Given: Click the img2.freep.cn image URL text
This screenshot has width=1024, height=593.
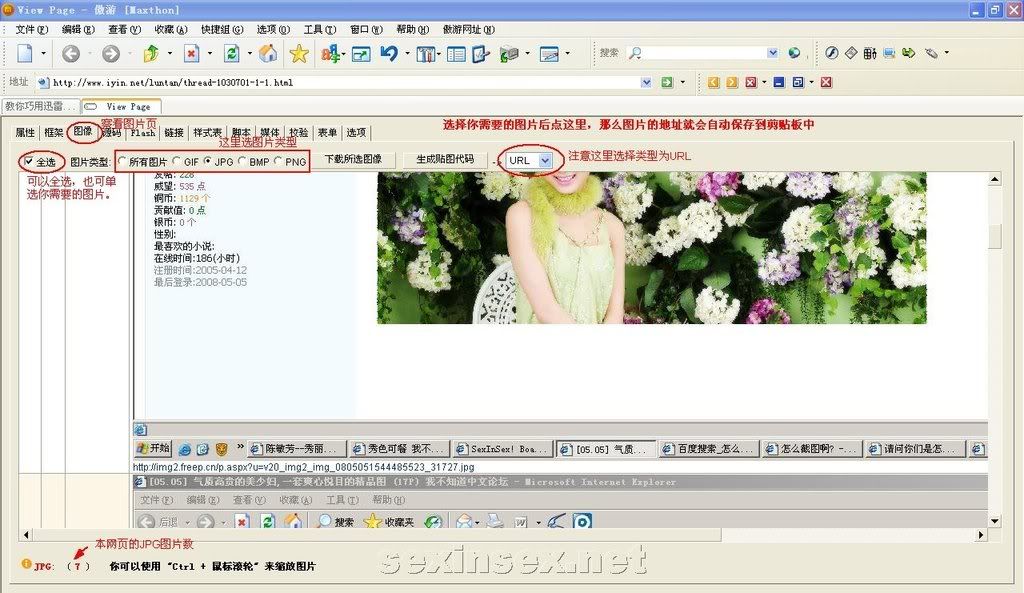Looking at the screenshot, I should [304, 467].
